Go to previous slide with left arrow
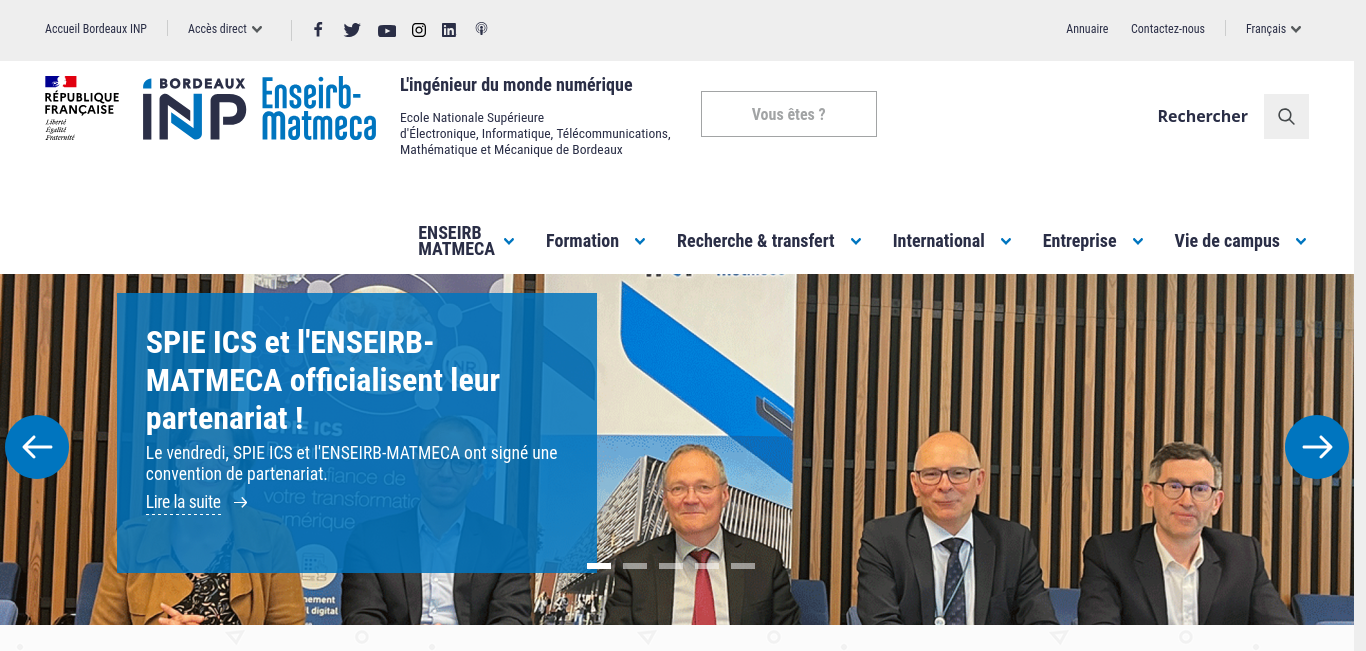Image resolution: width=1366 pixels, height=651 pixels. [37, 447]
